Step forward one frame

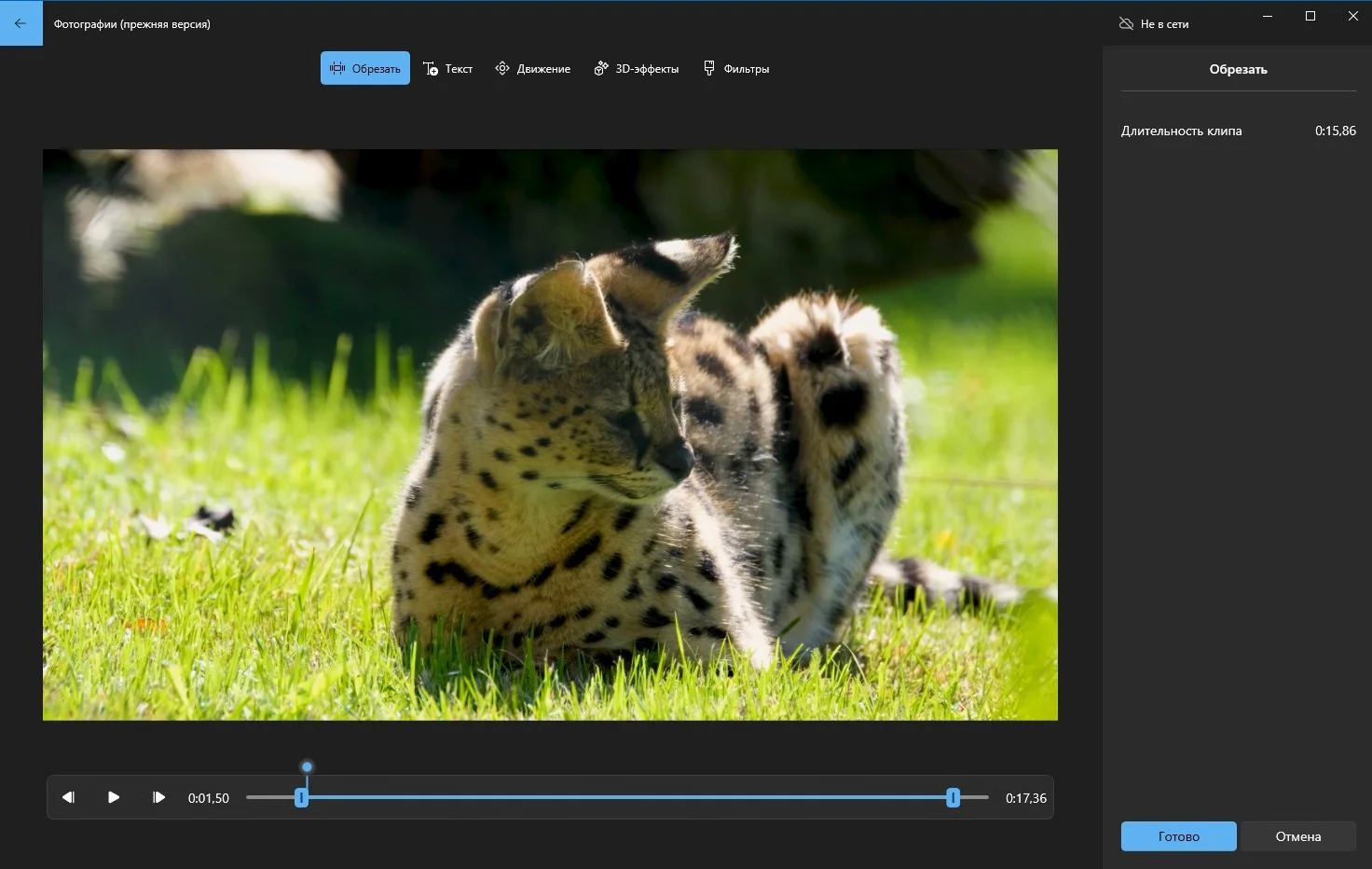click(x=158, y=797)
